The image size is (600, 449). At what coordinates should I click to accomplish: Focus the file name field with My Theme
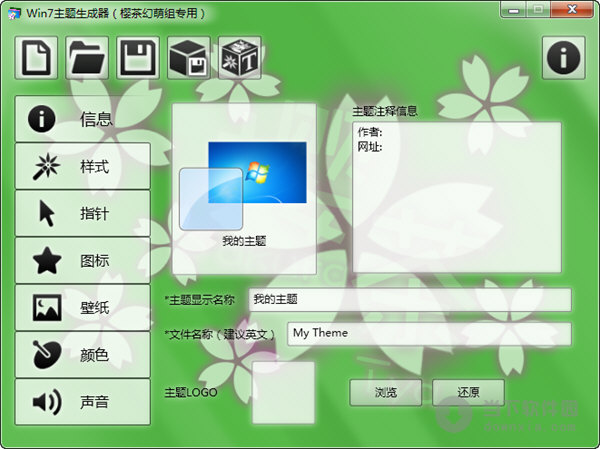click(x=429, y=333)
